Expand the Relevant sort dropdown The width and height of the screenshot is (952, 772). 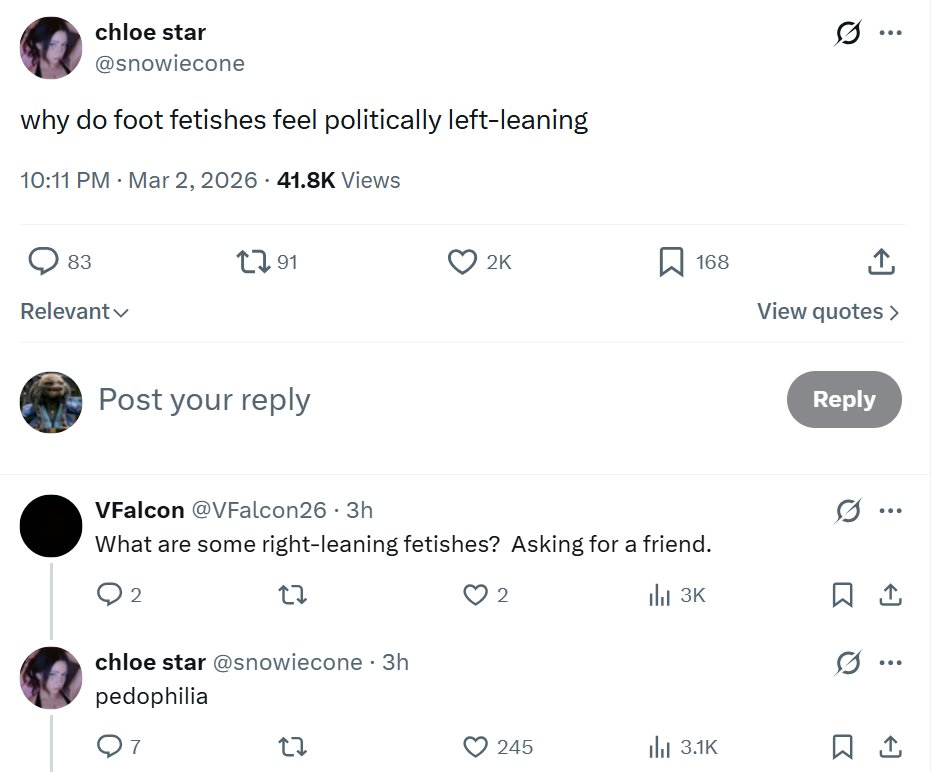coord(75,312)
